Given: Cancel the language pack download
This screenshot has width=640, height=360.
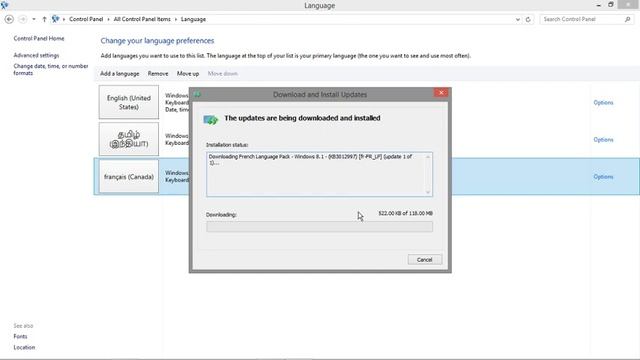Looking at the screenshot, I should [x=424, y=260].
